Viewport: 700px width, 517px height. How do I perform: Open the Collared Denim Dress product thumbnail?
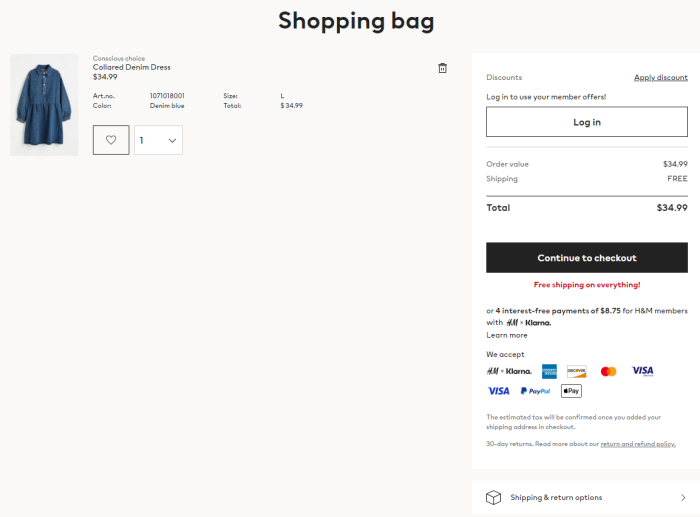(x=44, y=105)
